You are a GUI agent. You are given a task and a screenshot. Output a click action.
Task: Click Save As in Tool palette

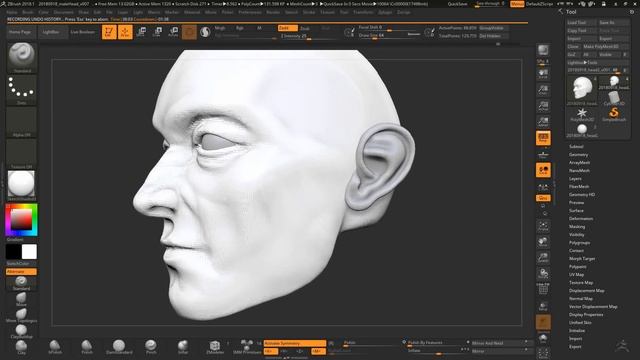coord(614,22)
